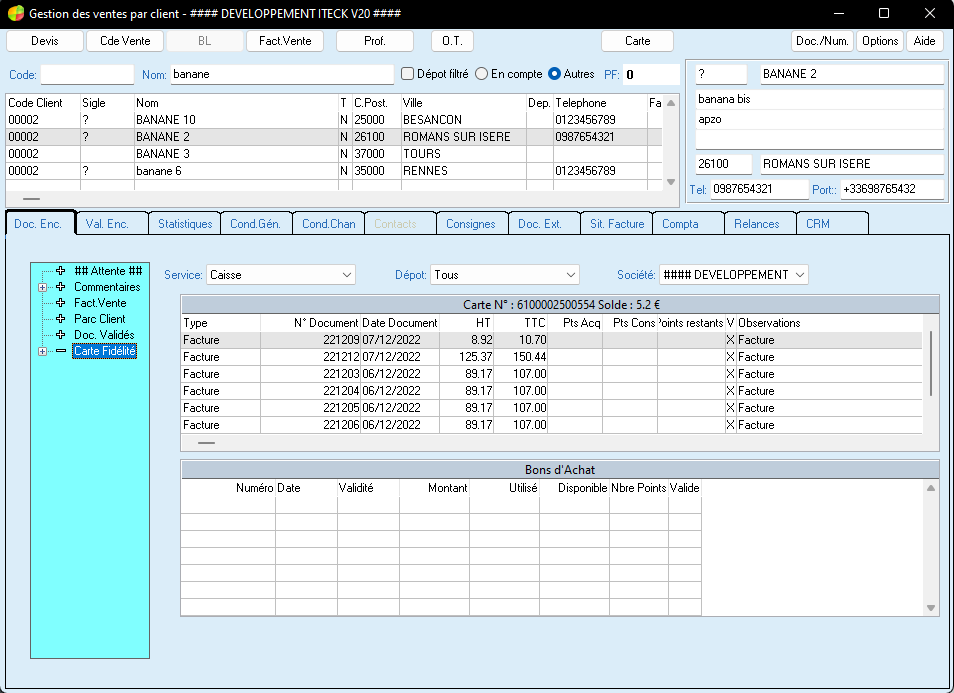Select the En compte radio button

(x=481, y=74)
